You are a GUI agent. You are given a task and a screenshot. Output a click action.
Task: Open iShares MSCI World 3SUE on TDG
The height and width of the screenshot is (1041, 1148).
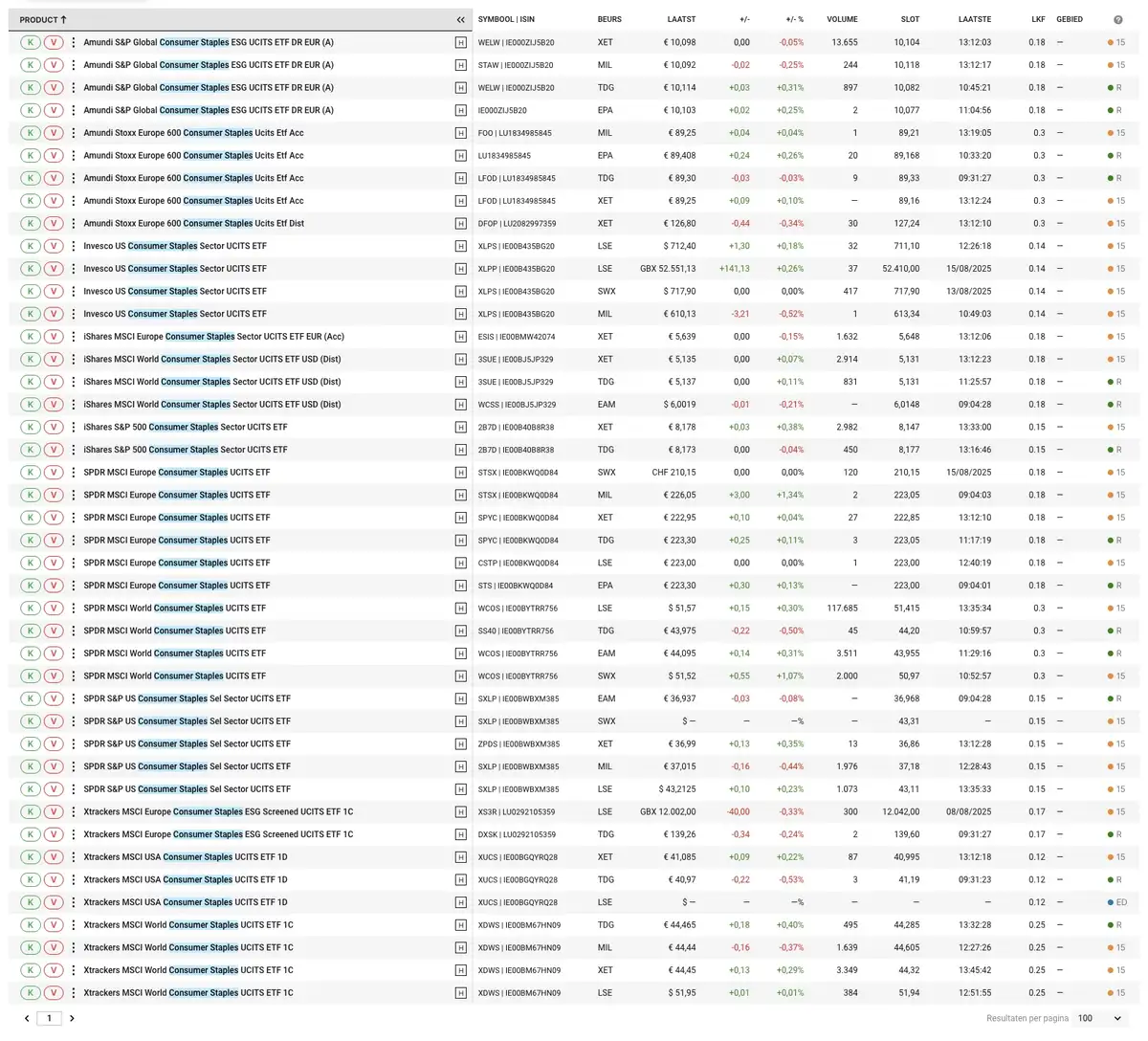coord(212,382)
